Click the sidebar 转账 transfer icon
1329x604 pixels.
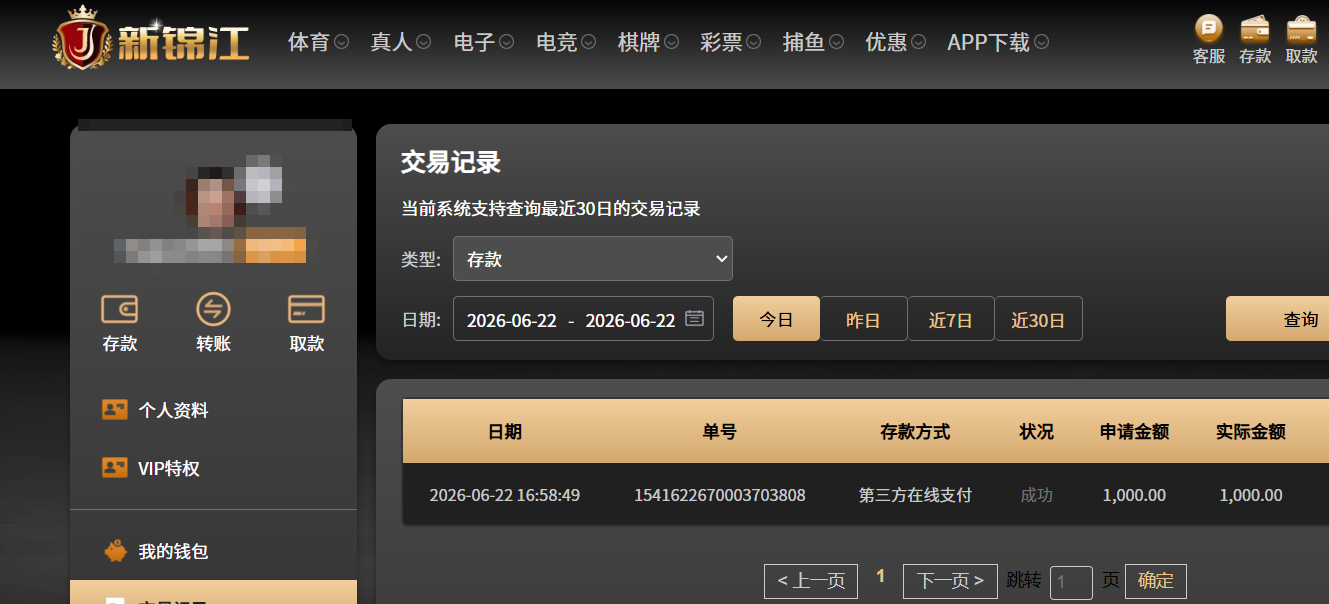point(213,309)
